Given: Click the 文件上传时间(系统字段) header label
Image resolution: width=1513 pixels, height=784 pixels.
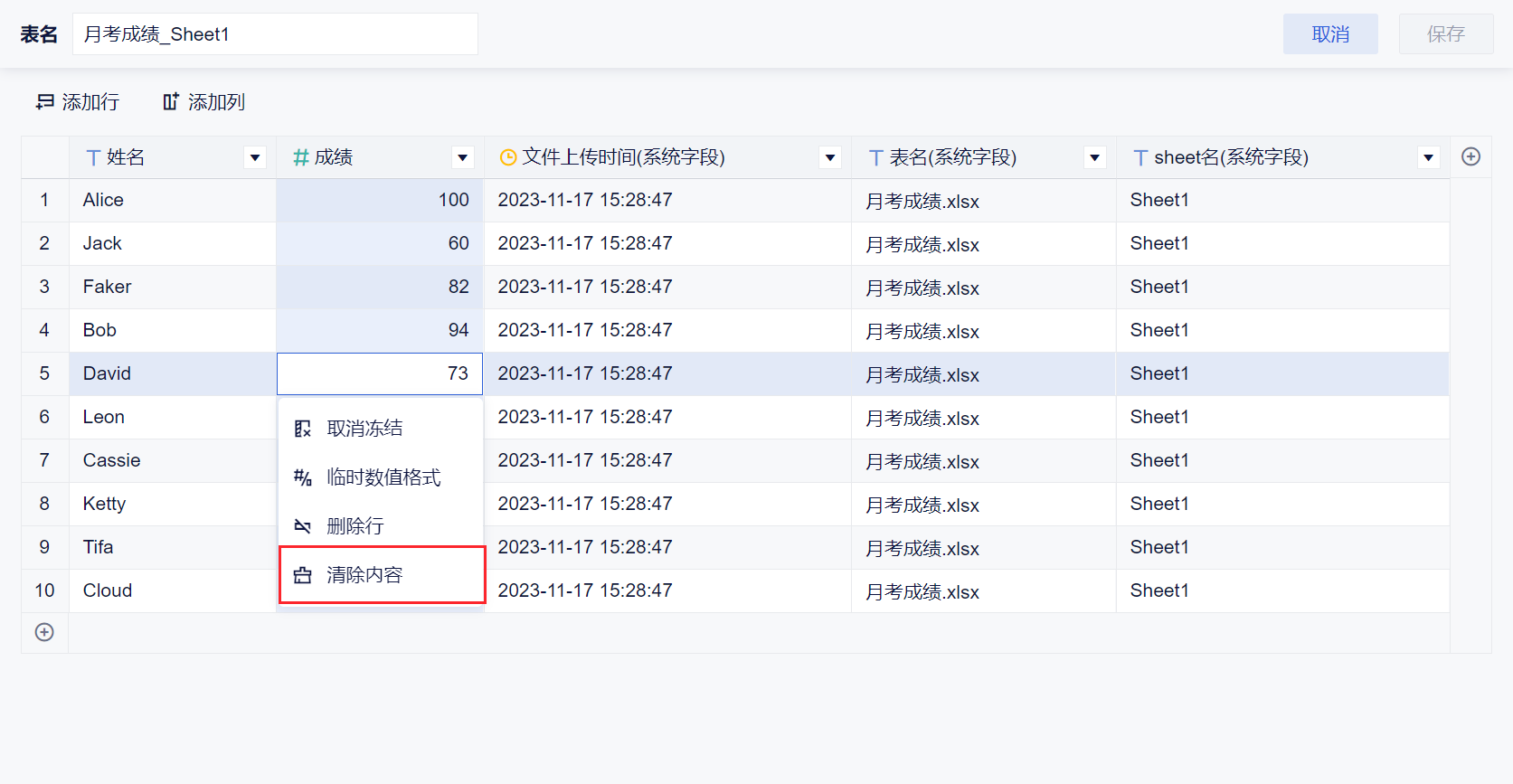Looking at the screenshot, I should coord(624,157).
